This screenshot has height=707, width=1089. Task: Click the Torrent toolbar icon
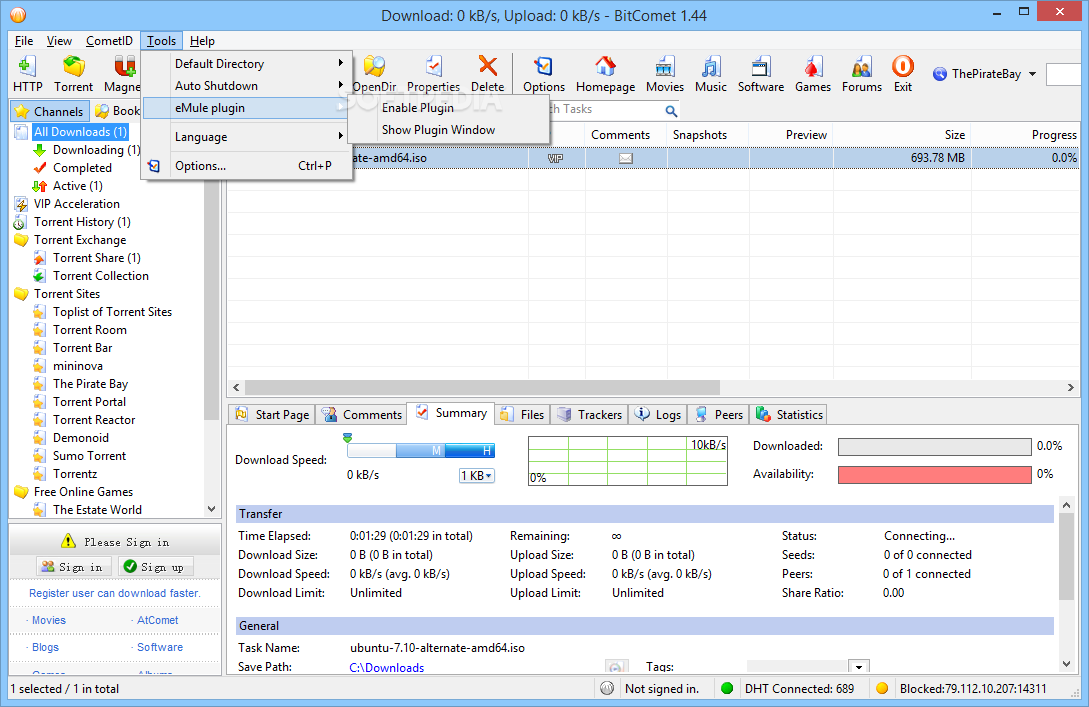click(74, 74)
